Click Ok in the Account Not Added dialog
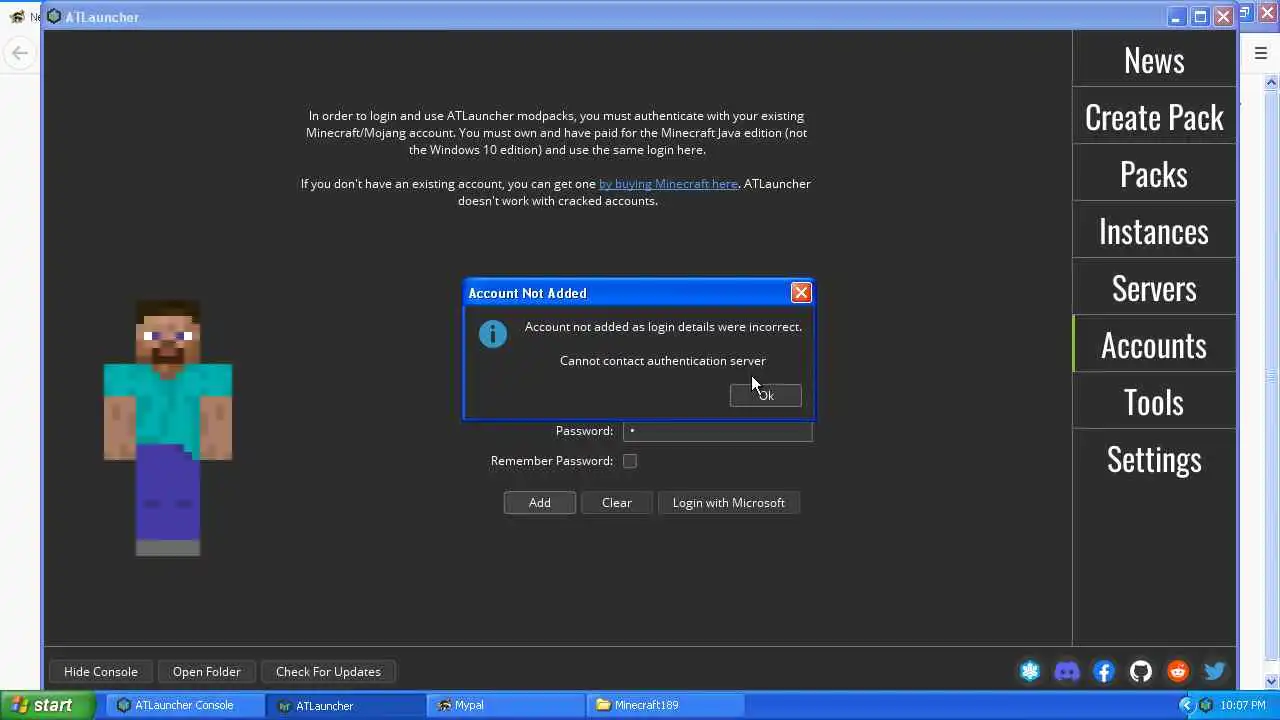The image size is (1280, 720). click(765, 395)
